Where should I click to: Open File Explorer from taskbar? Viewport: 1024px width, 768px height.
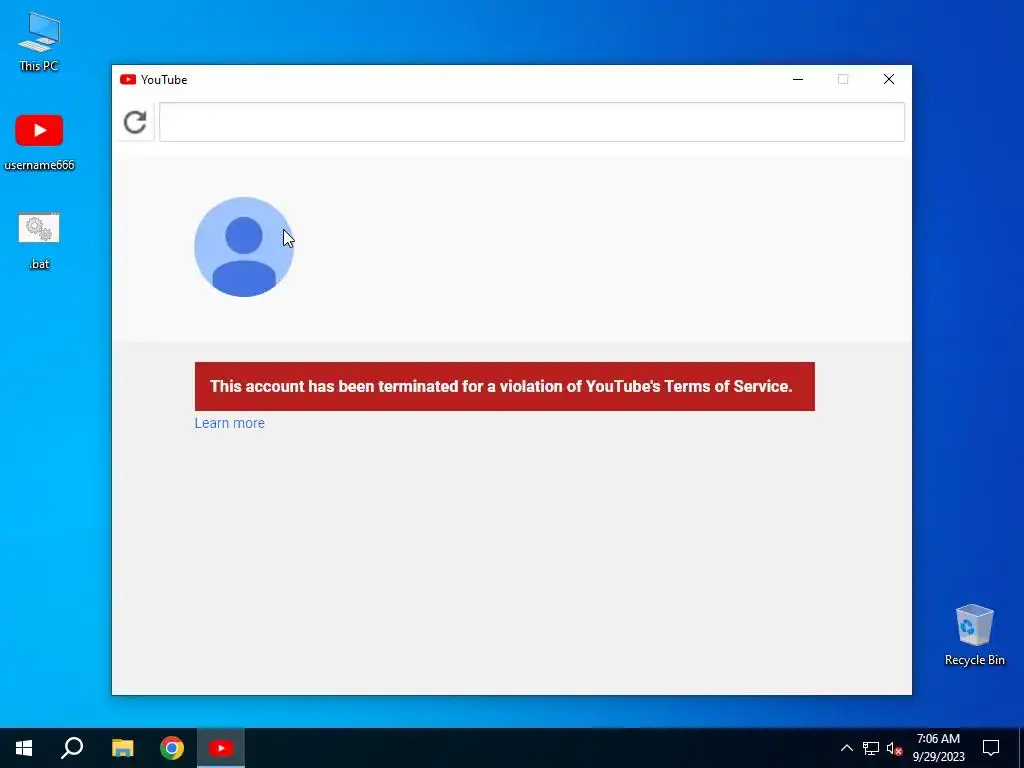click(x=122, y=748)
